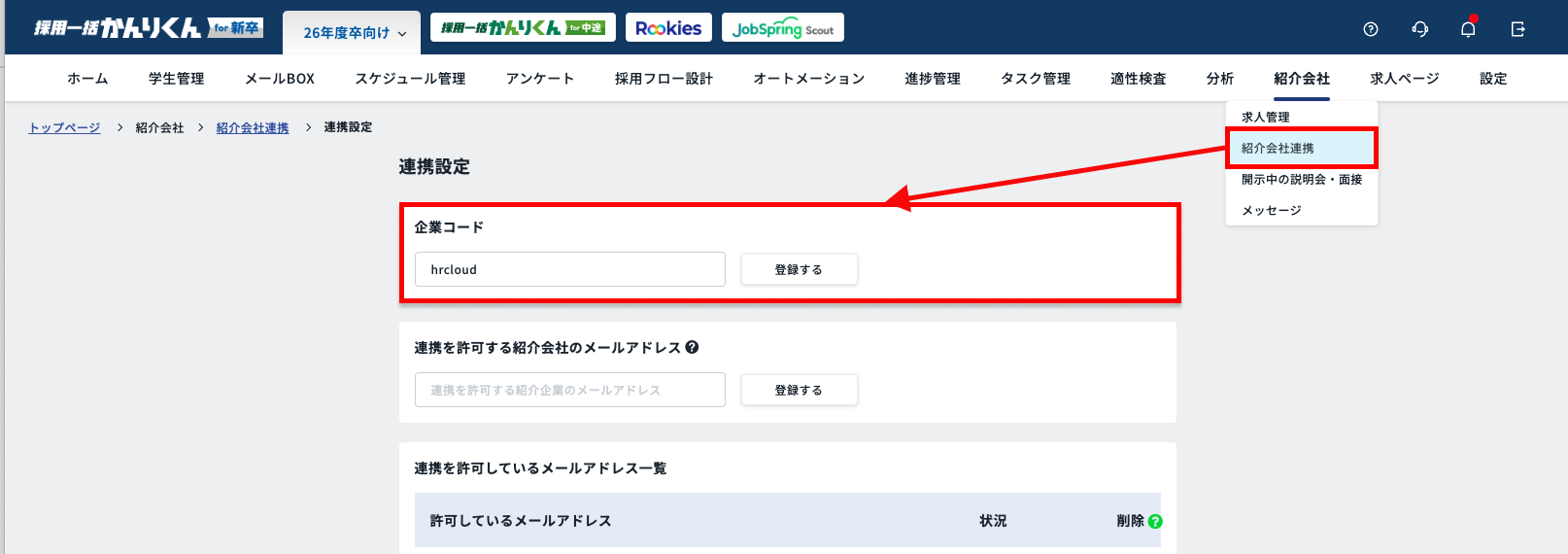Follow the 紹介会社連携 breadcrumb link
The height and width of the screenshot is (554, 1568).
click(253, 127)
